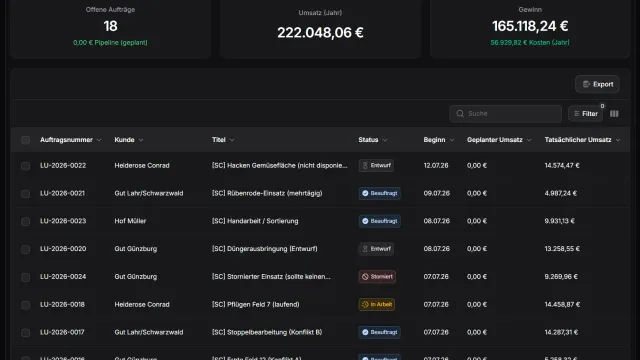Click start date 09.07.26
This screenshot has height=360, width=640.
(x=436, y=193)
